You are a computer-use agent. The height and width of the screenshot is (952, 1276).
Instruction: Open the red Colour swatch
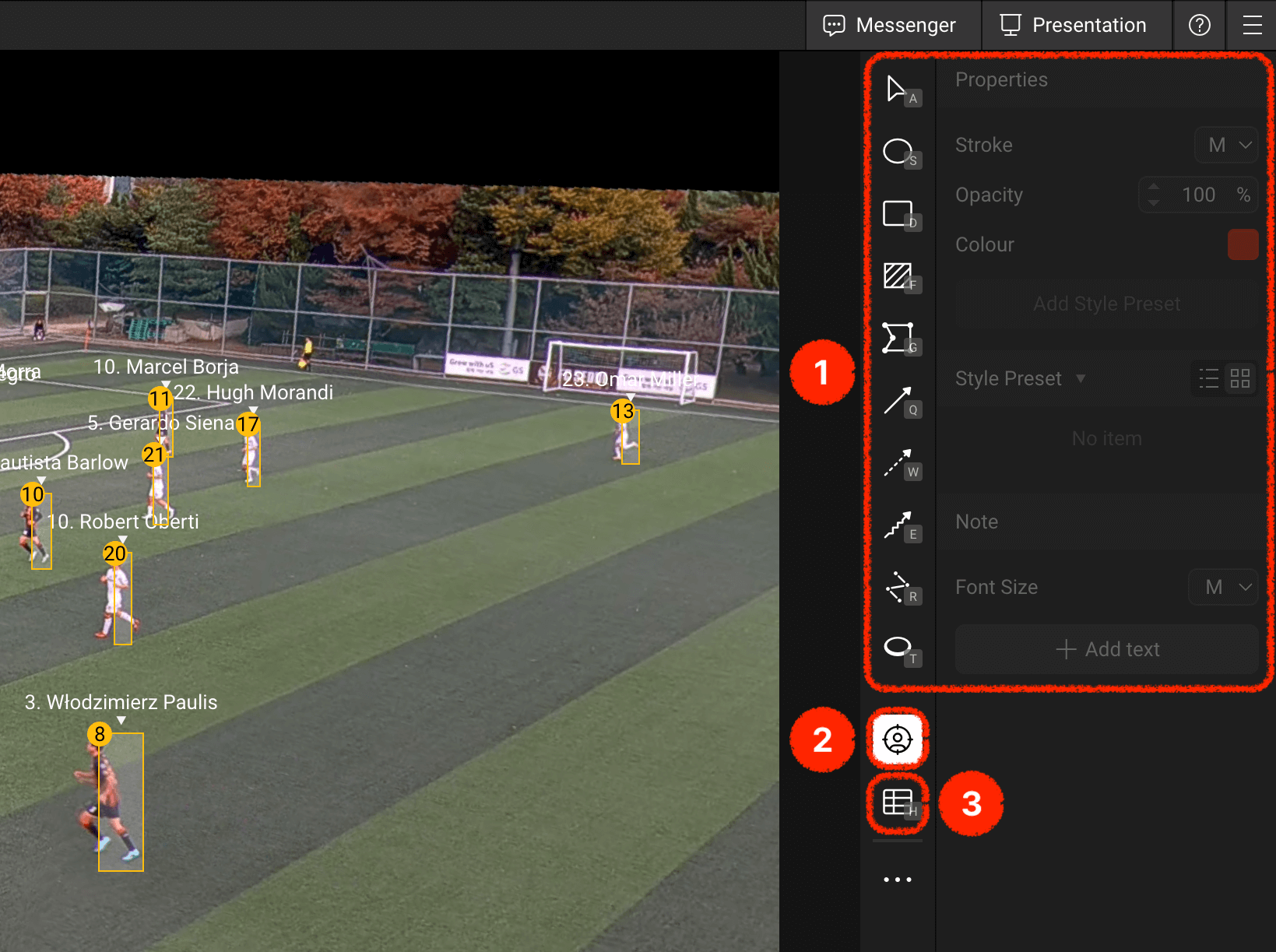(1243, 244)
